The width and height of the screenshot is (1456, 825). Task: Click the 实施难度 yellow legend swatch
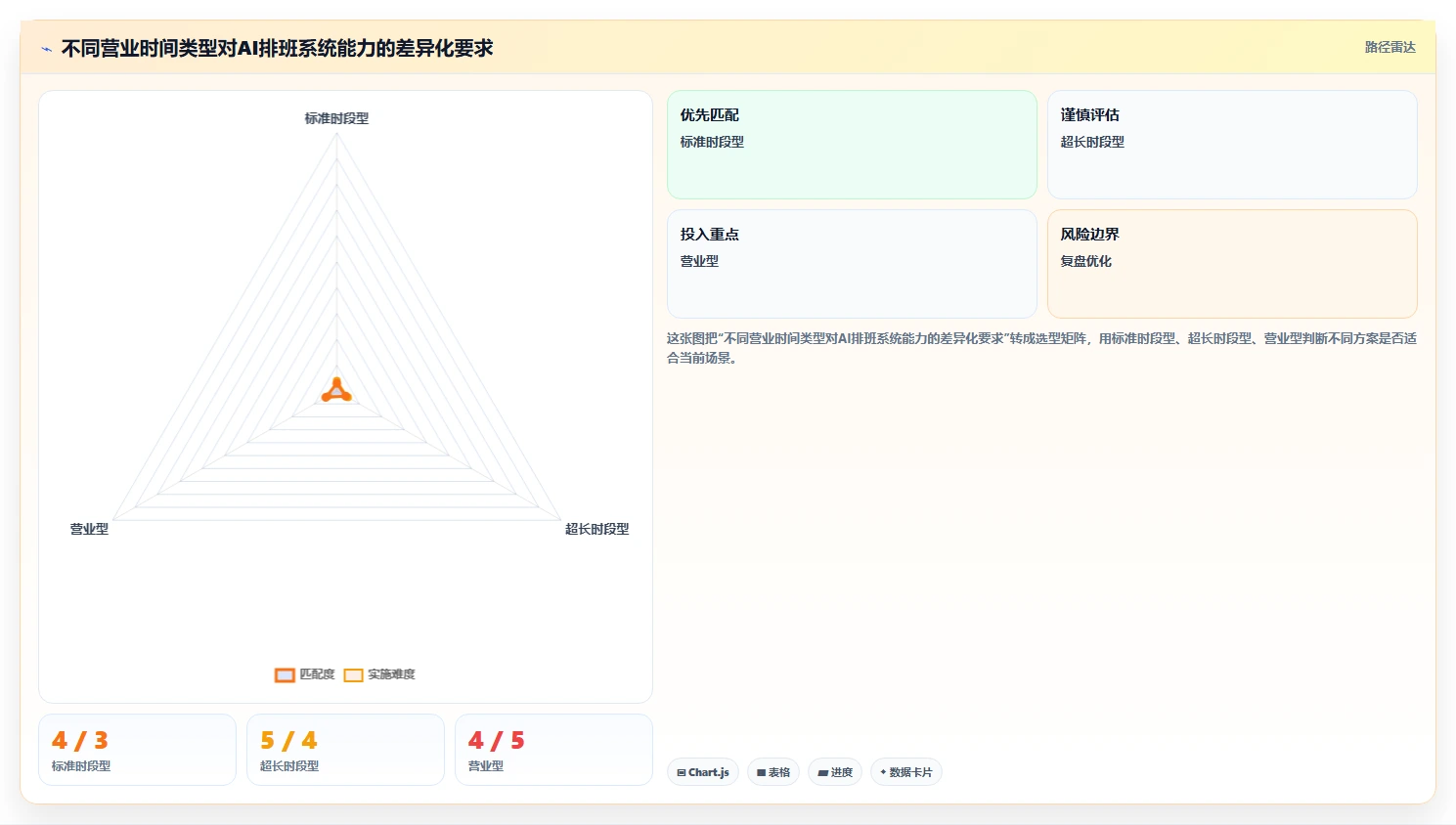pos(353,675)
